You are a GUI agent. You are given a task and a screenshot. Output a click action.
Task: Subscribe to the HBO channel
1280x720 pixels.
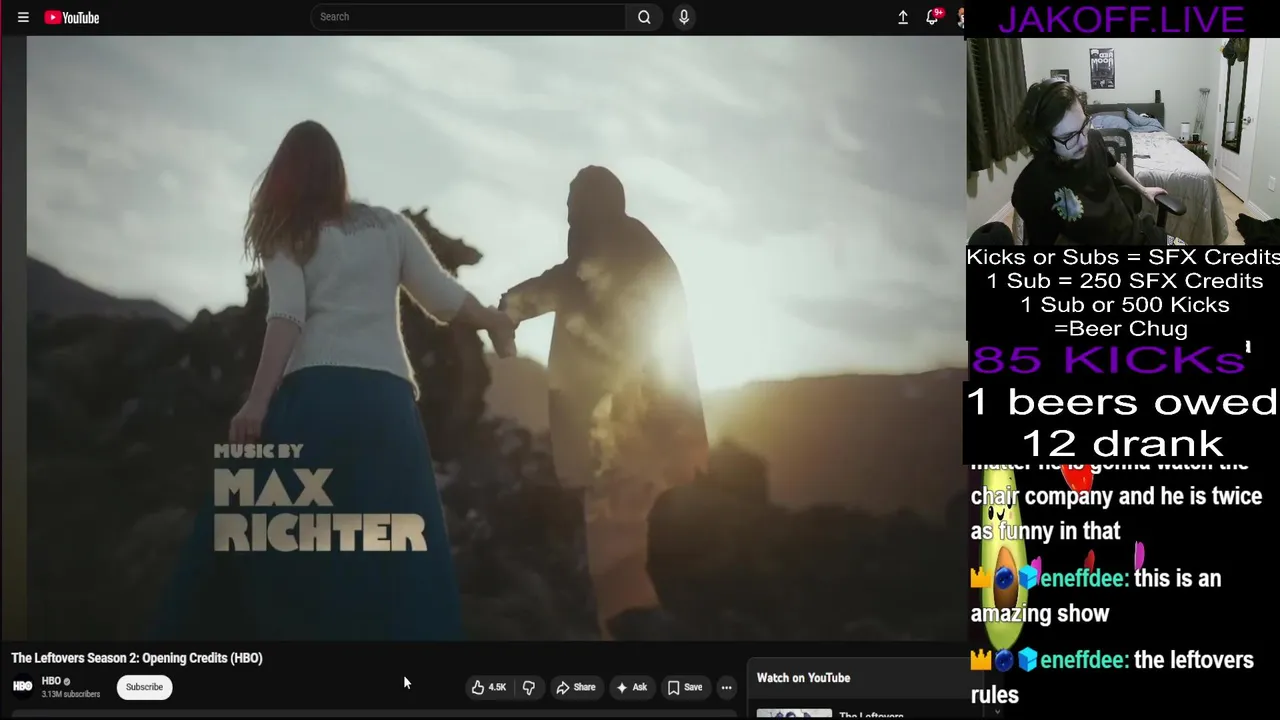tap(144, 687)
